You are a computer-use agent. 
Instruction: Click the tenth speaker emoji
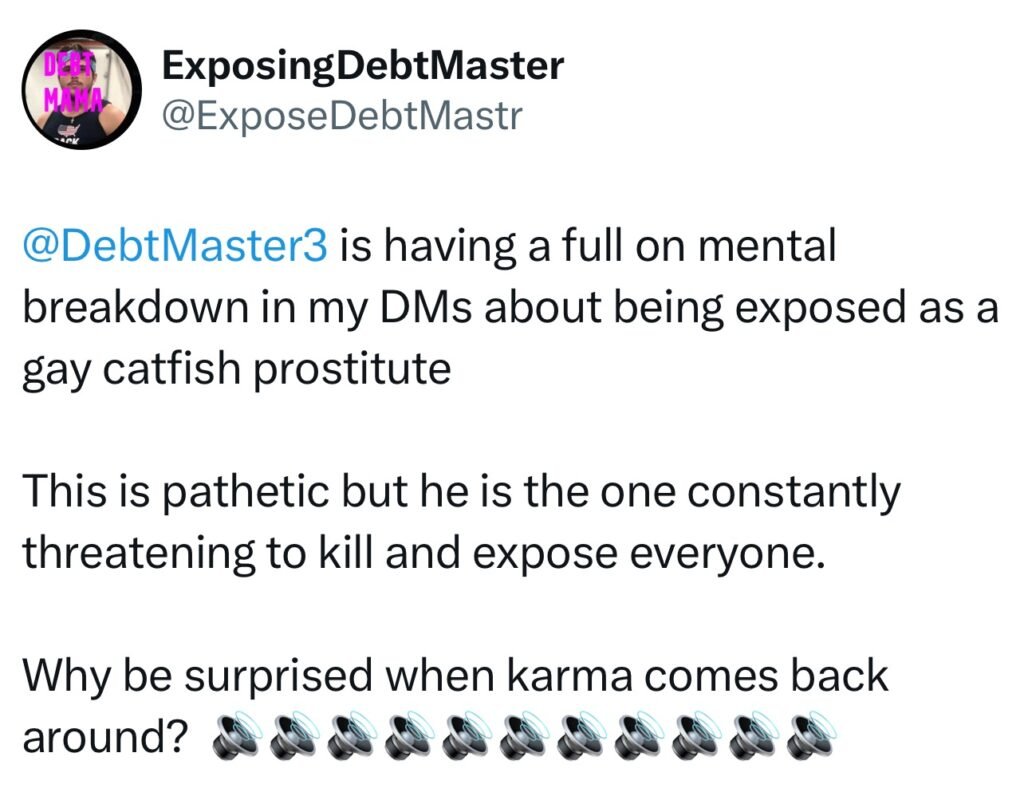point(745,736)
